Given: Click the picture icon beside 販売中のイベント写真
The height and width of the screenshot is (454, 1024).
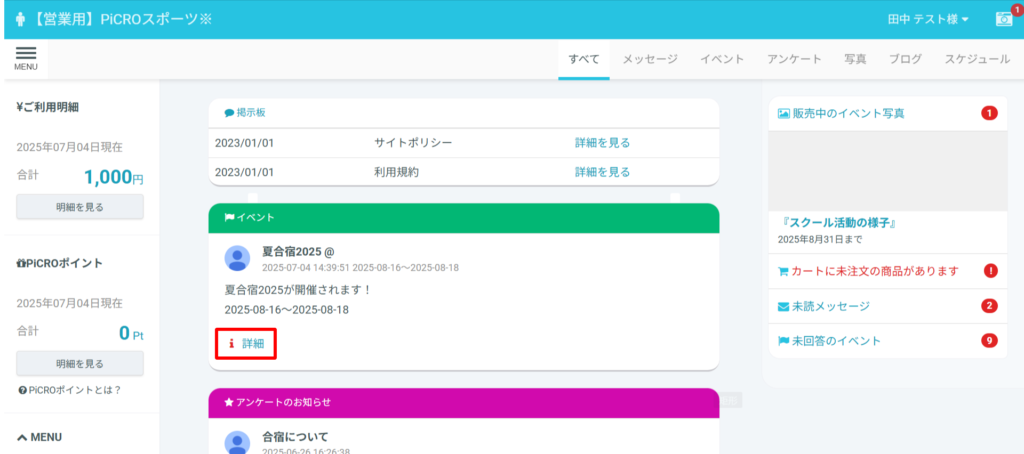Looking at the screenshot, I should click(x=784, y=113).
